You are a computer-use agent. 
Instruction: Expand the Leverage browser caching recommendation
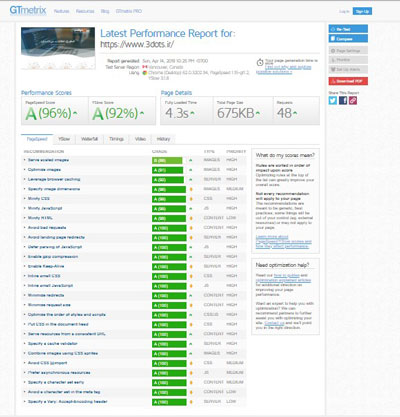pos(54,179)
